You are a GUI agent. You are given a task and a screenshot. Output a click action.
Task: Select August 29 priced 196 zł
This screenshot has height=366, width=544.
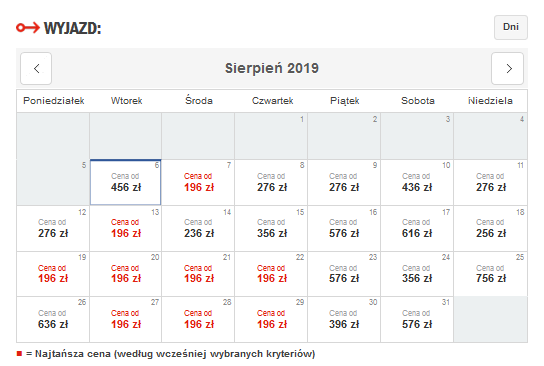[271, 319]
